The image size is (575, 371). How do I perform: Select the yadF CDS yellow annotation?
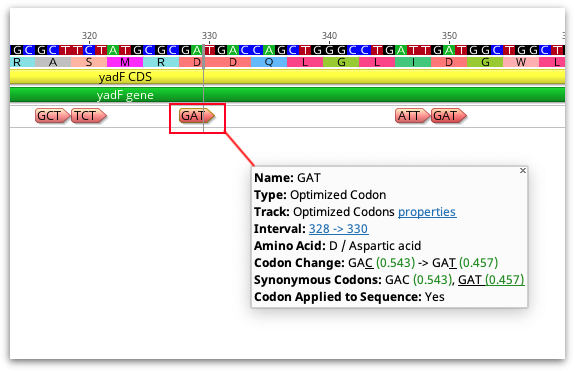tap(287, 77)
